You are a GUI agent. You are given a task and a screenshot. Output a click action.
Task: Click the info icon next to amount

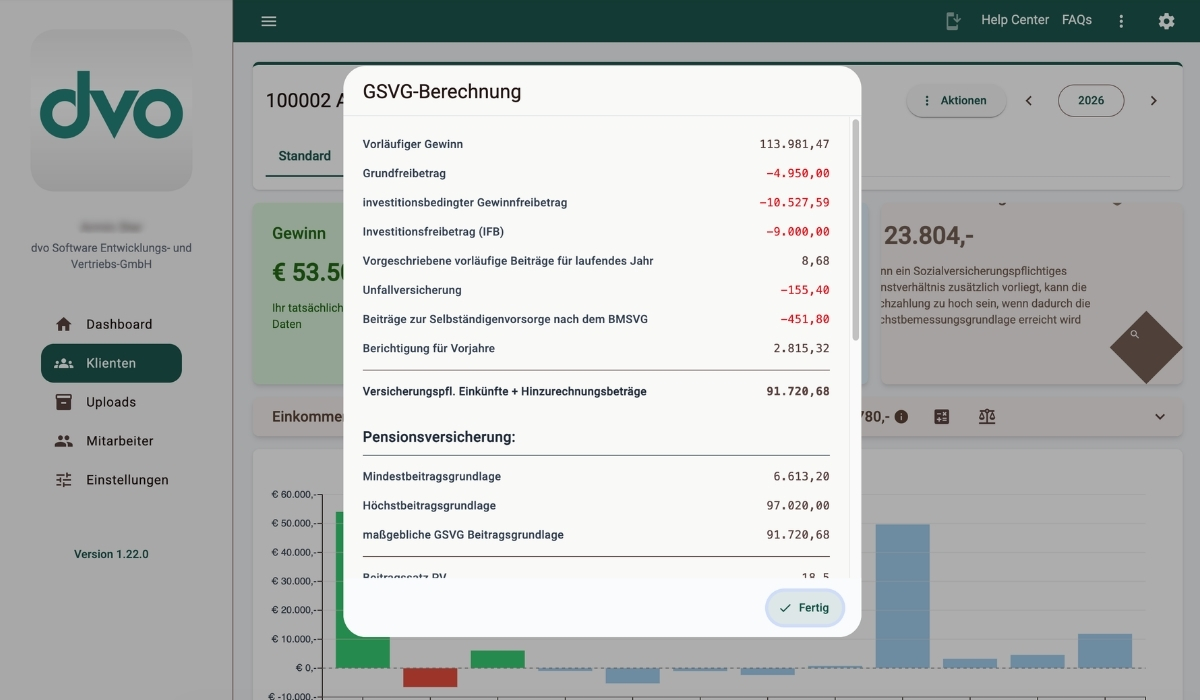pos(901,416)
